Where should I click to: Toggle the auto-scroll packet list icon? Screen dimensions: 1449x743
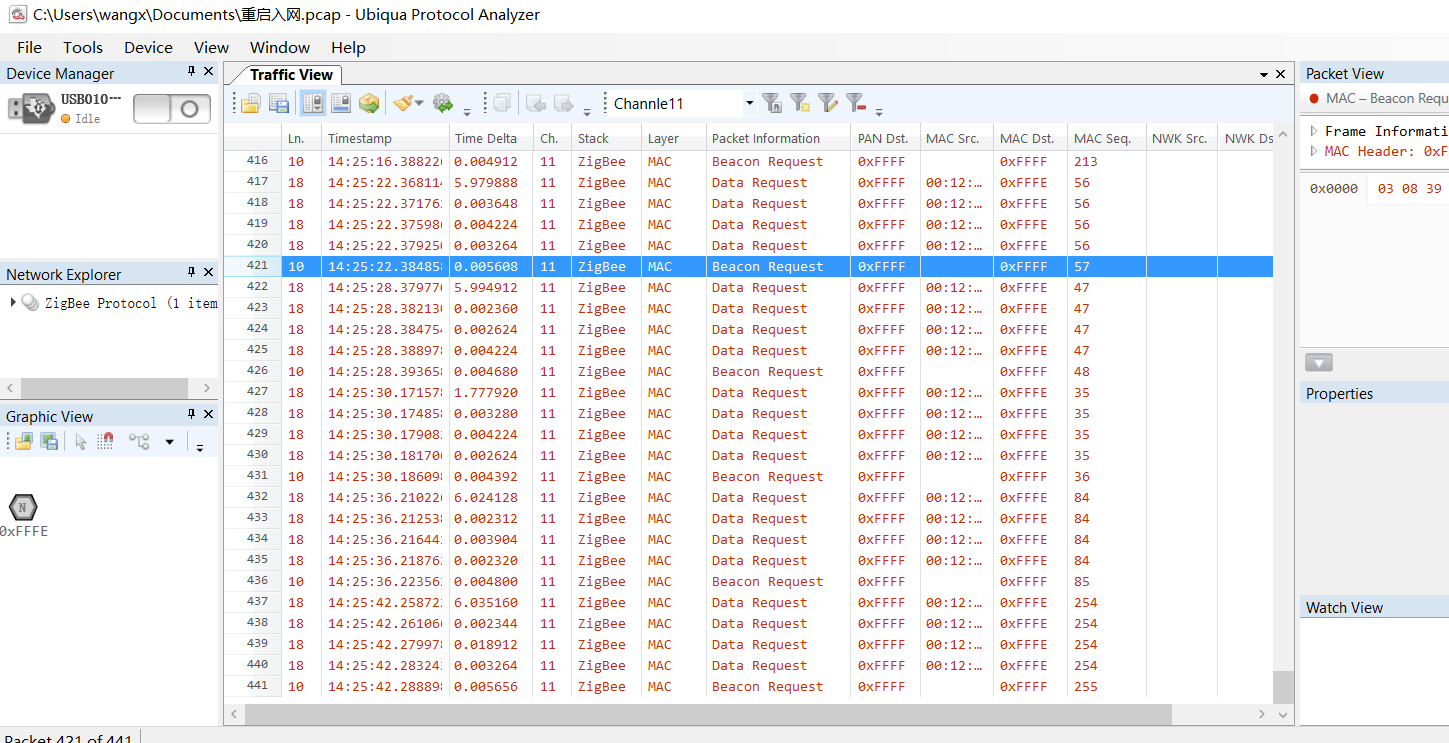313,103
